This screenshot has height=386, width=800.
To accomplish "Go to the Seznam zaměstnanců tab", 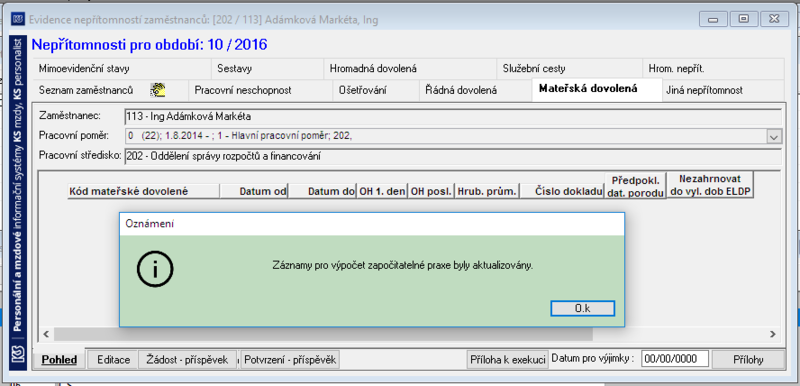I will 110,90.
